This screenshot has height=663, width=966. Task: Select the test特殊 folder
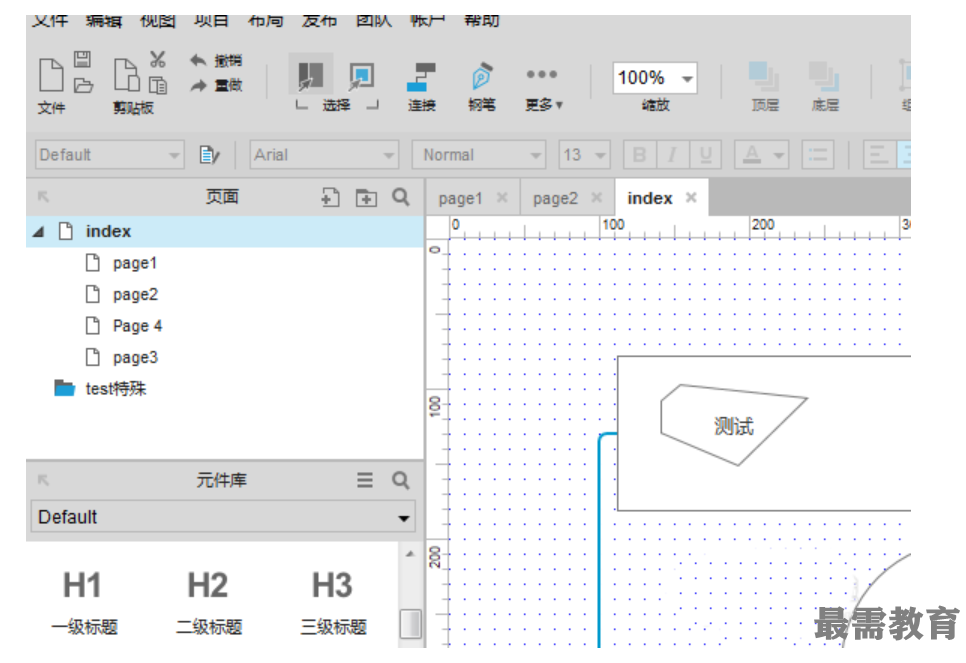pos(100,388)
